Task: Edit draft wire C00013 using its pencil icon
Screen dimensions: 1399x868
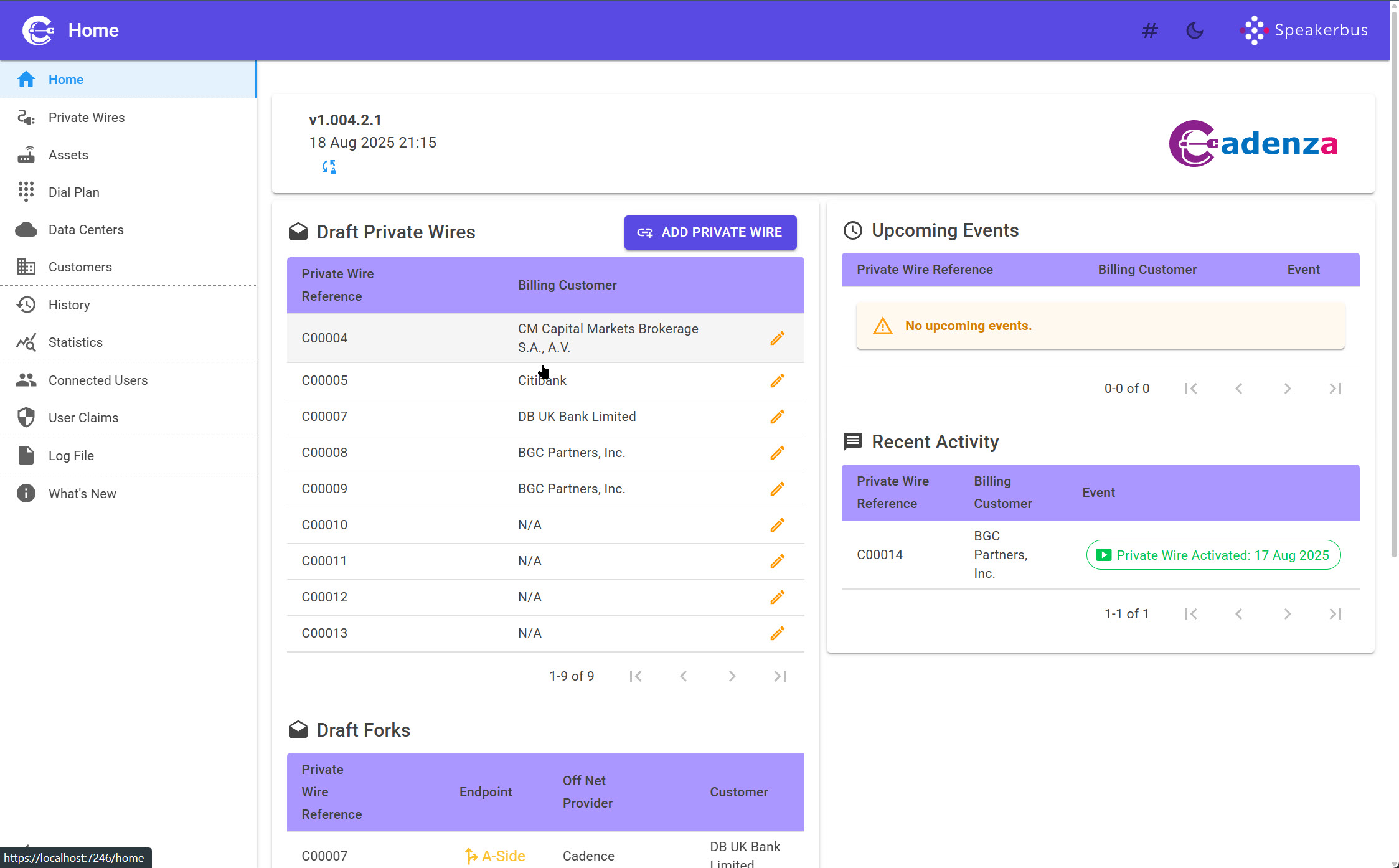Action: click(x=776, y=633)
